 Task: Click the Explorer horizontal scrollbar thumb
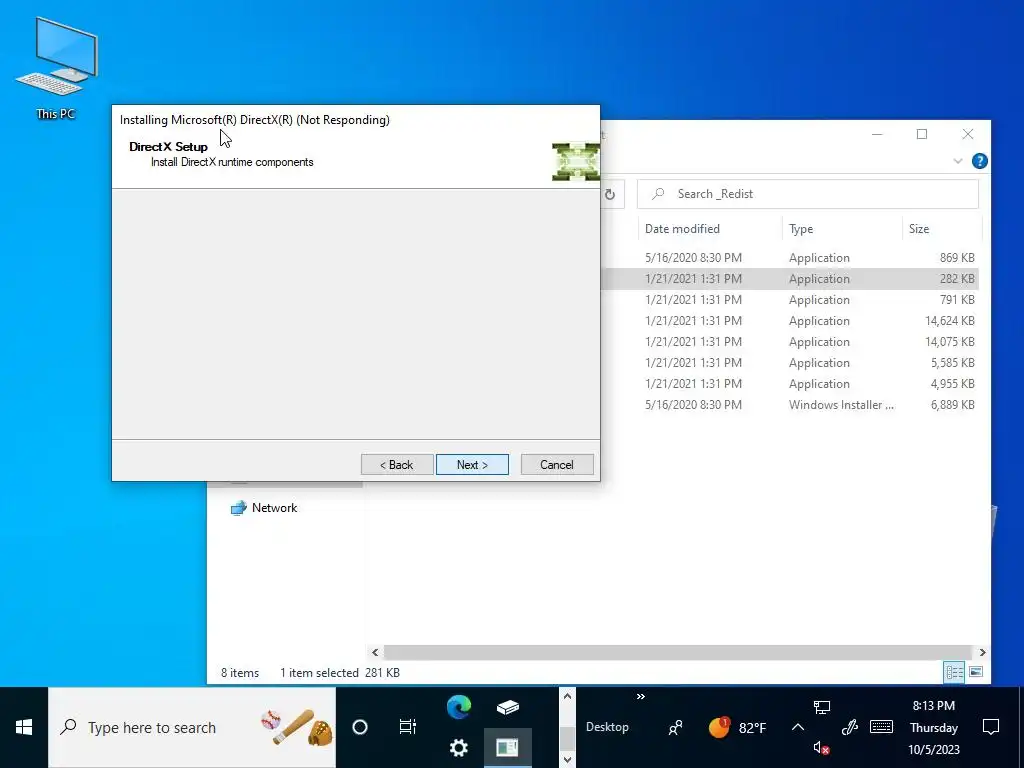(677, 652)
